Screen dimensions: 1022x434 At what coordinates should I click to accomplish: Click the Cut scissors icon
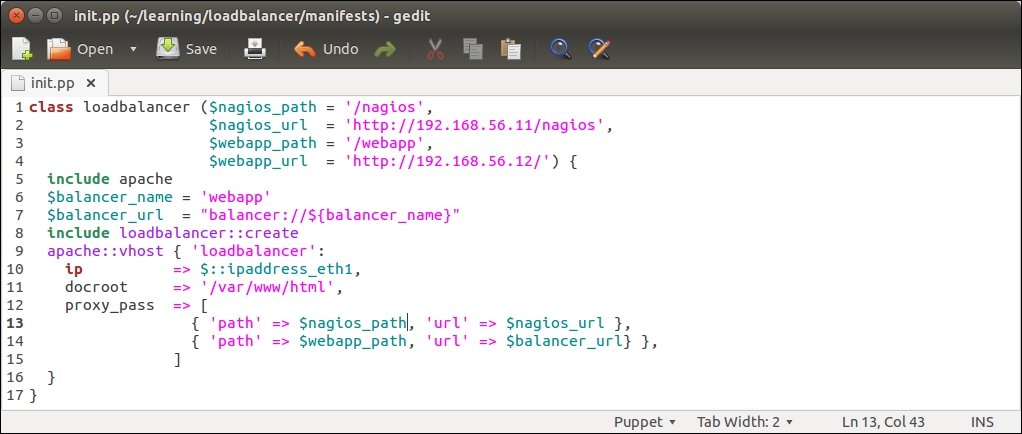coord(435,49)
